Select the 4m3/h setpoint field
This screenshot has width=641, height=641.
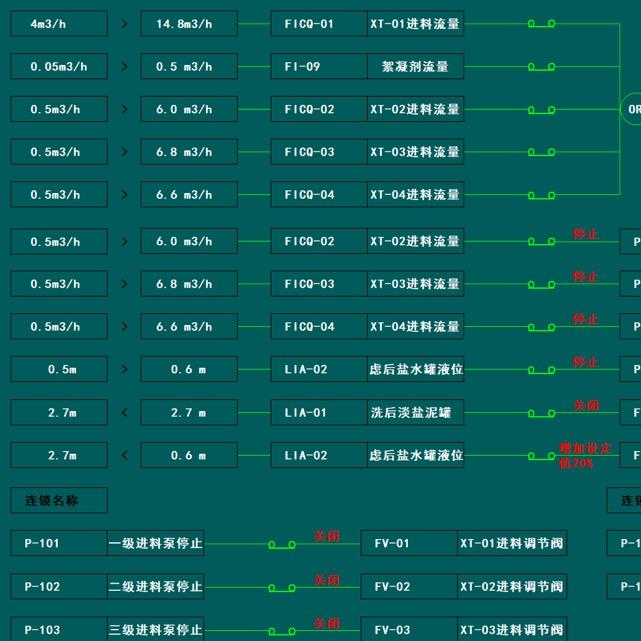(59, 24)
